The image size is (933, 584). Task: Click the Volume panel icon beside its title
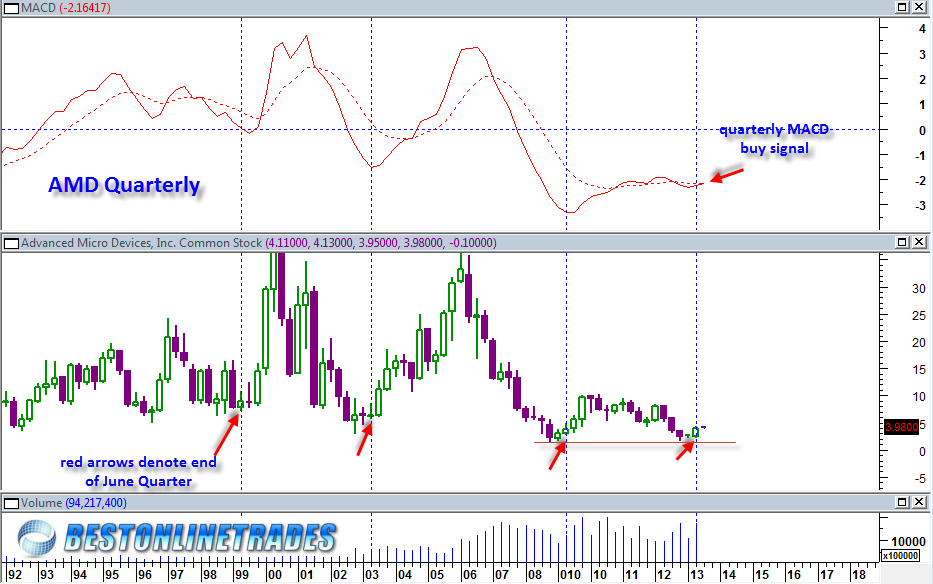[11, 503]
